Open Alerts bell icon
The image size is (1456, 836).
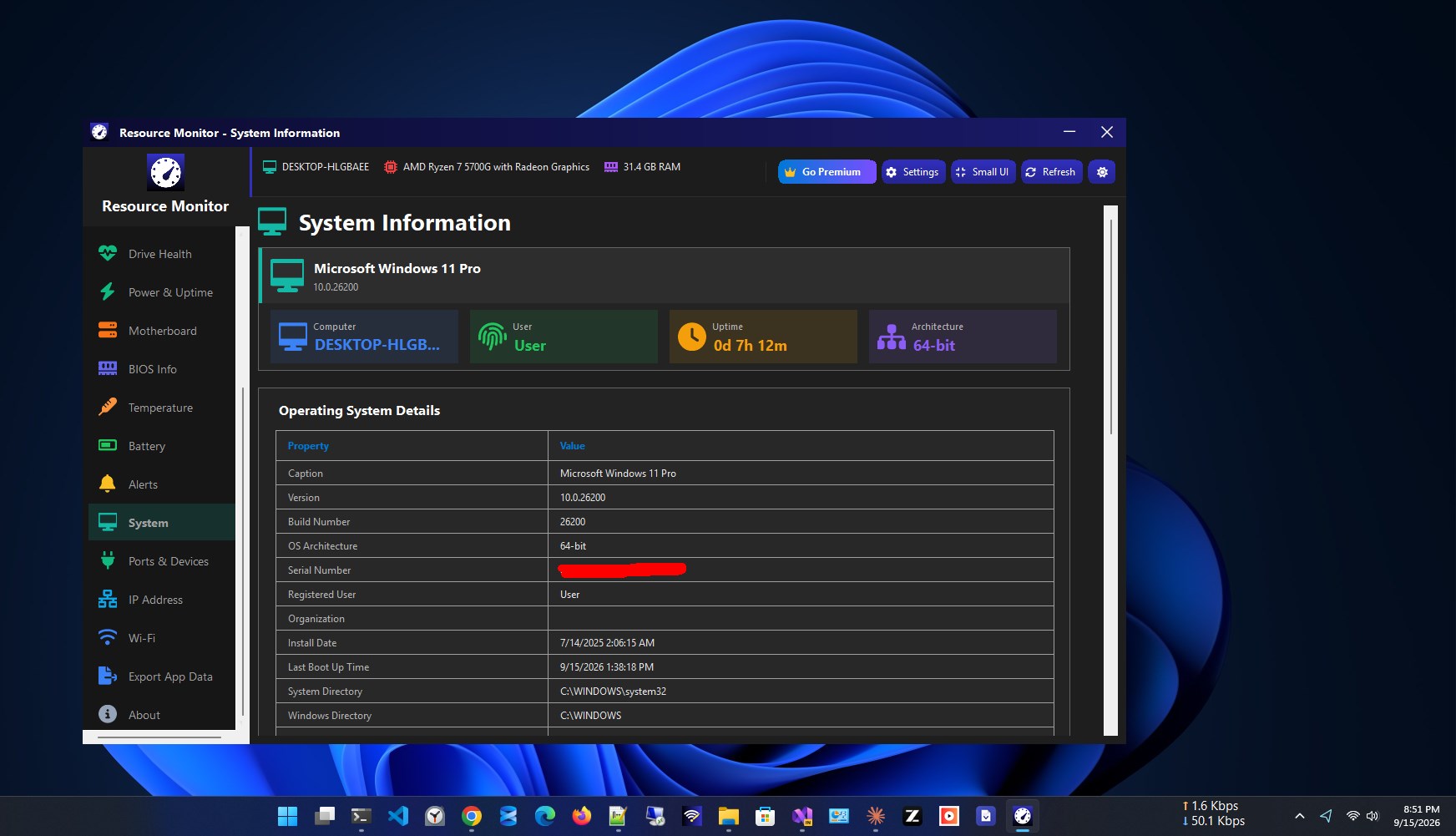tap(108, 484)
